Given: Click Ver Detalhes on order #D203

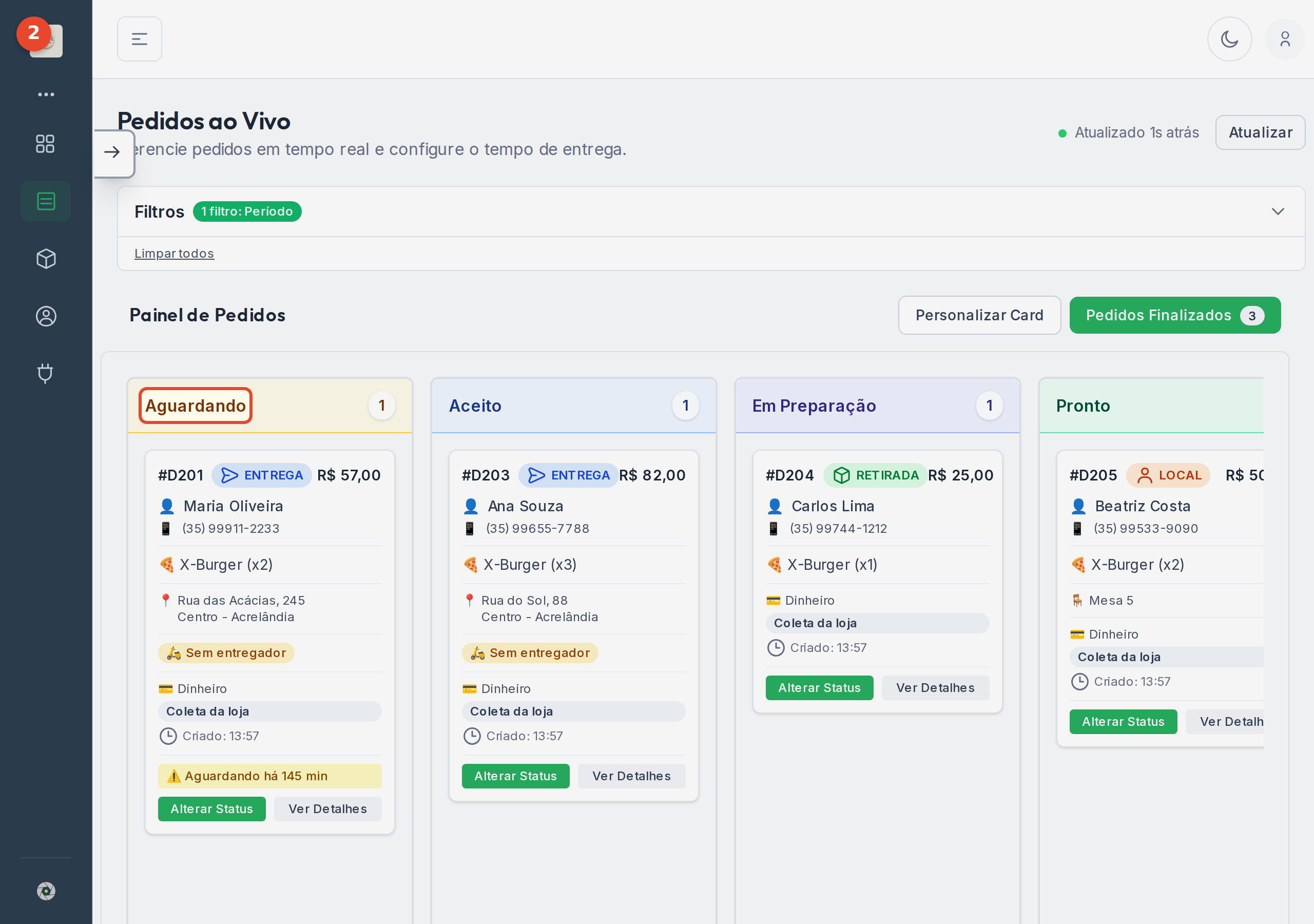Looking at the screenshot, I should [631, 776].
